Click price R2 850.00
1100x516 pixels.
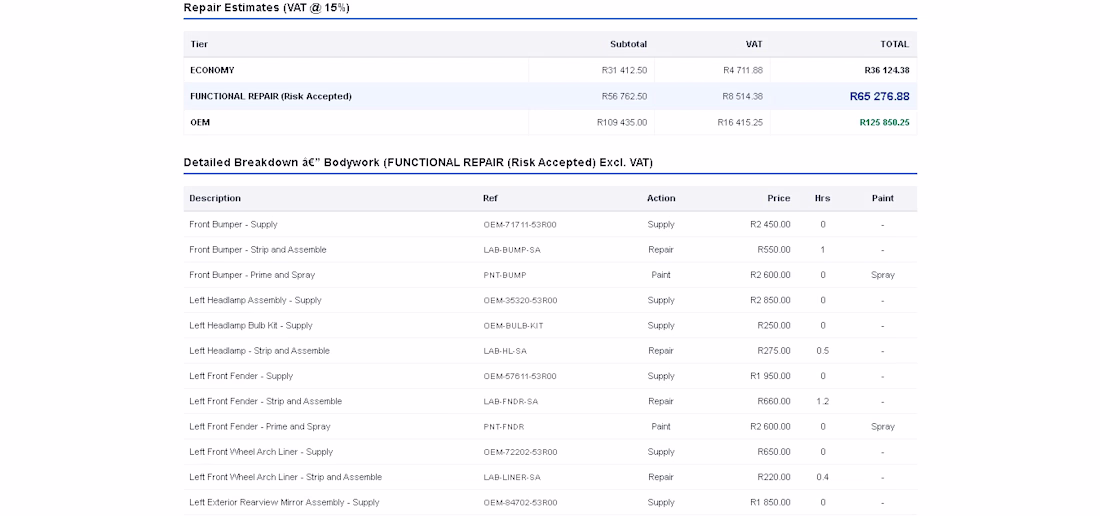770,300
